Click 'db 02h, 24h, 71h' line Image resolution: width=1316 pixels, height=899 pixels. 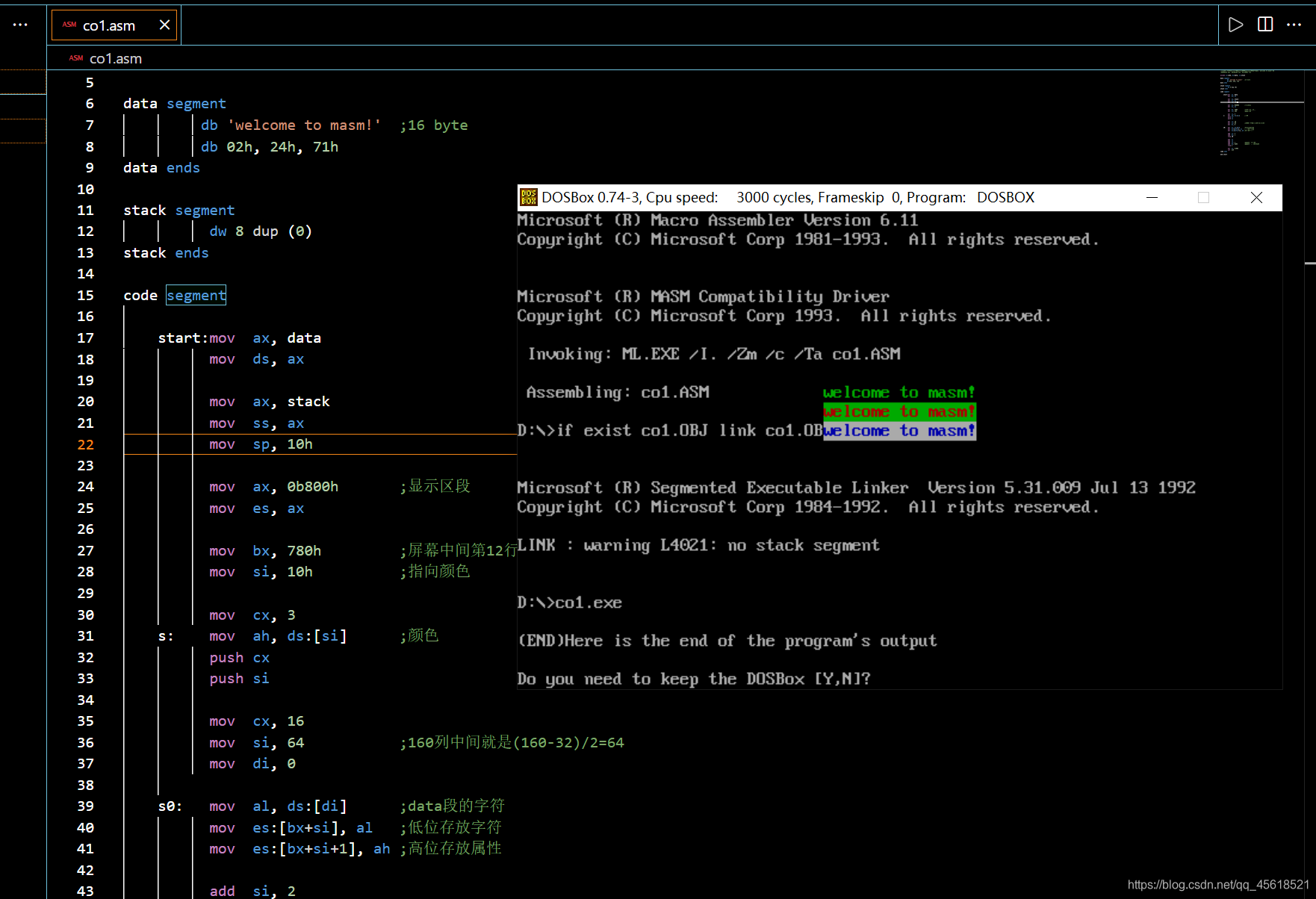pos(270,147)
